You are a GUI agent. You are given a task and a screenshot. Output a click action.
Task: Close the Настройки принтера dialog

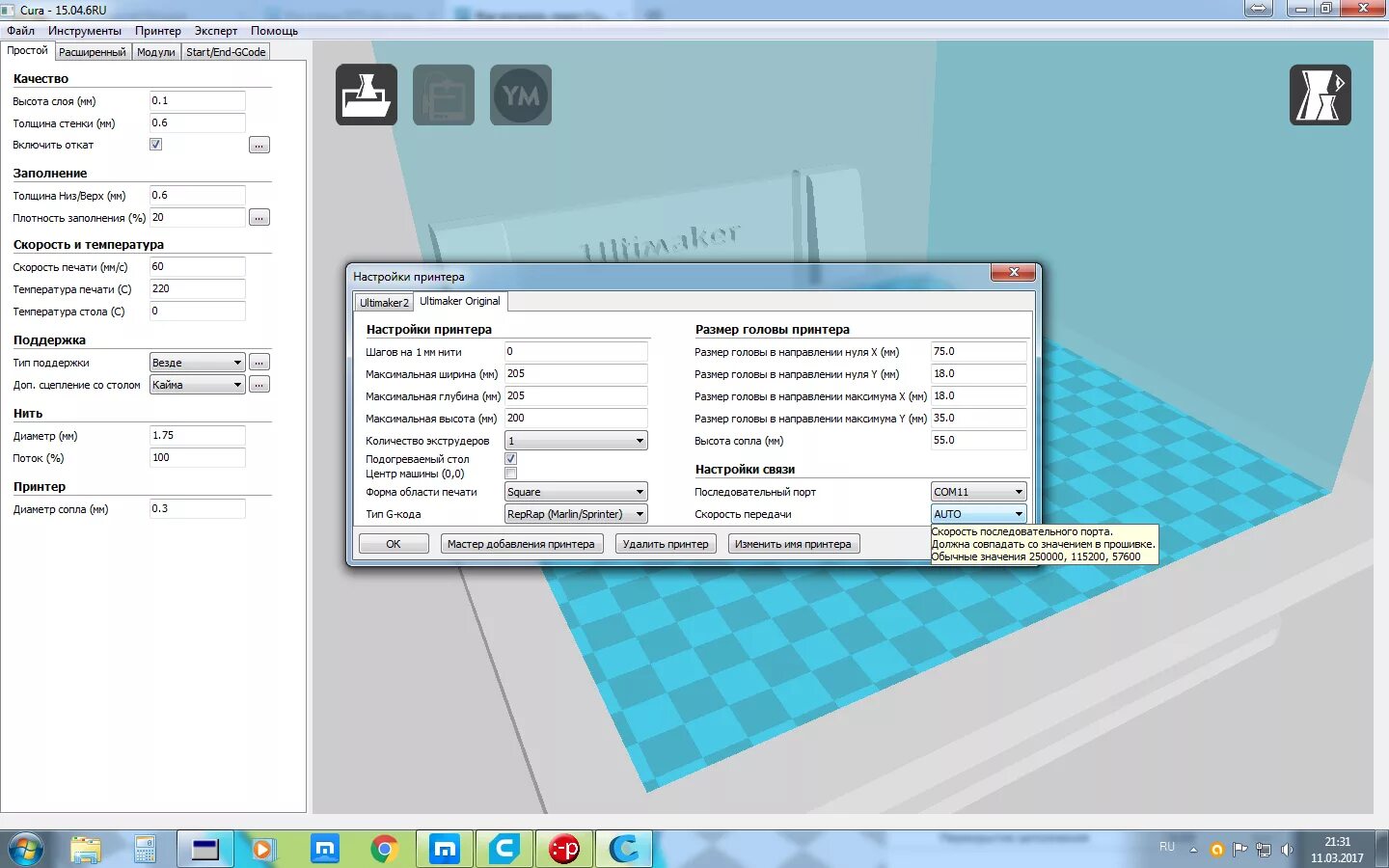click(1014, 273)
